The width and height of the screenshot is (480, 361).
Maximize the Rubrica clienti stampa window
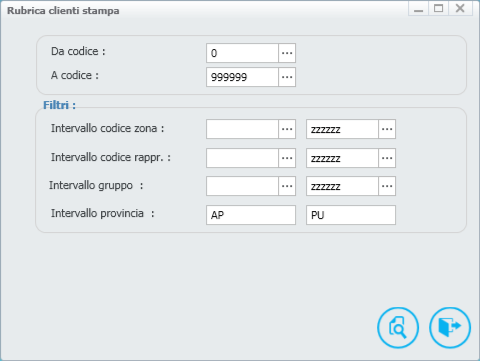pos(439,9)
